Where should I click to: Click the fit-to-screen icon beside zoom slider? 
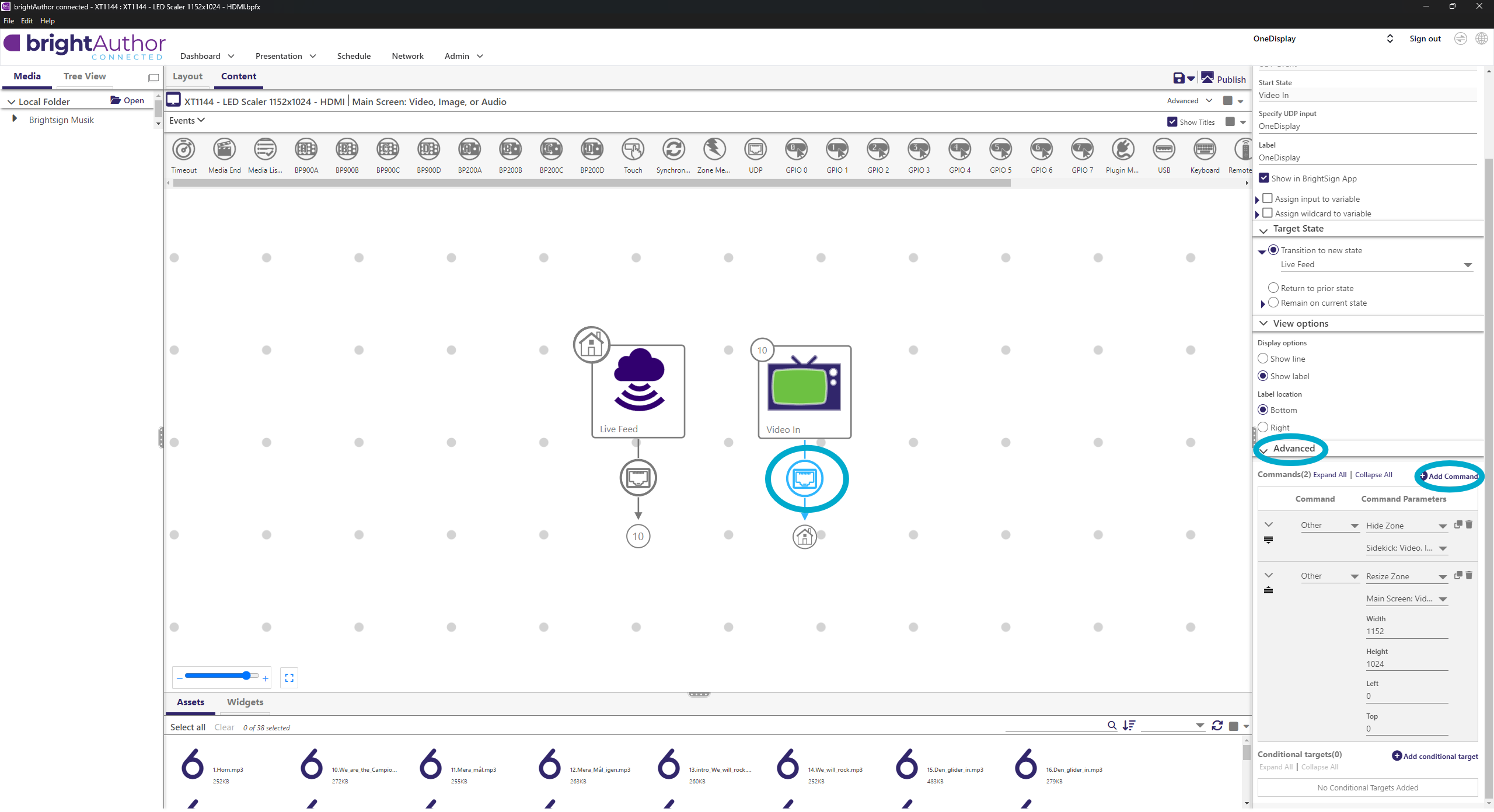tap(289, 678)
